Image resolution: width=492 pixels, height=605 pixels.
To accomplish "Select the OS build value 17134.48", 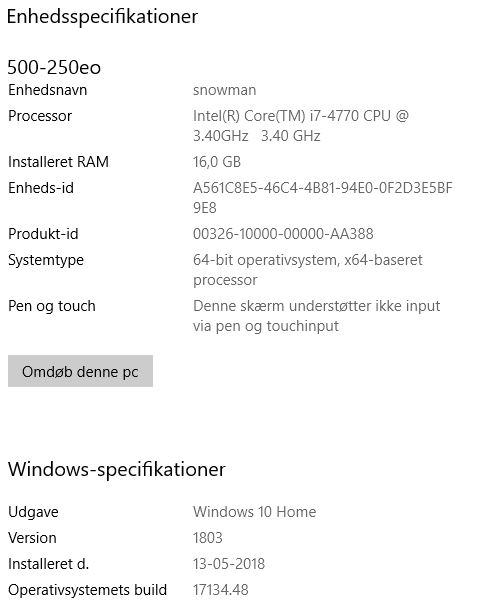I will pos(221,590).
